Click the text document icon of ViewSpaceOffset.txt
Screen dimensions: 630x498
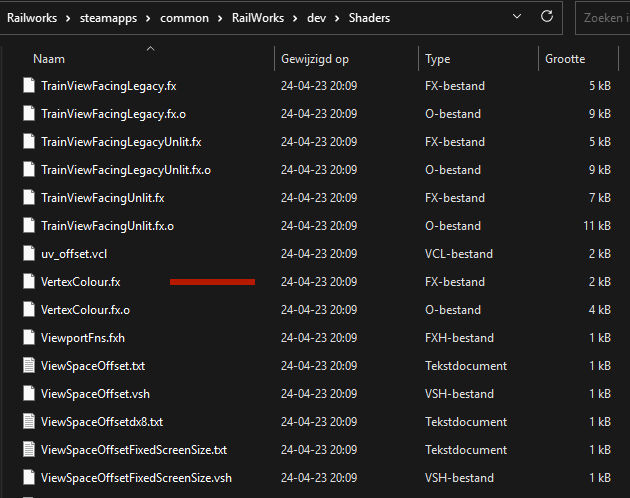(x=29, y=366)
